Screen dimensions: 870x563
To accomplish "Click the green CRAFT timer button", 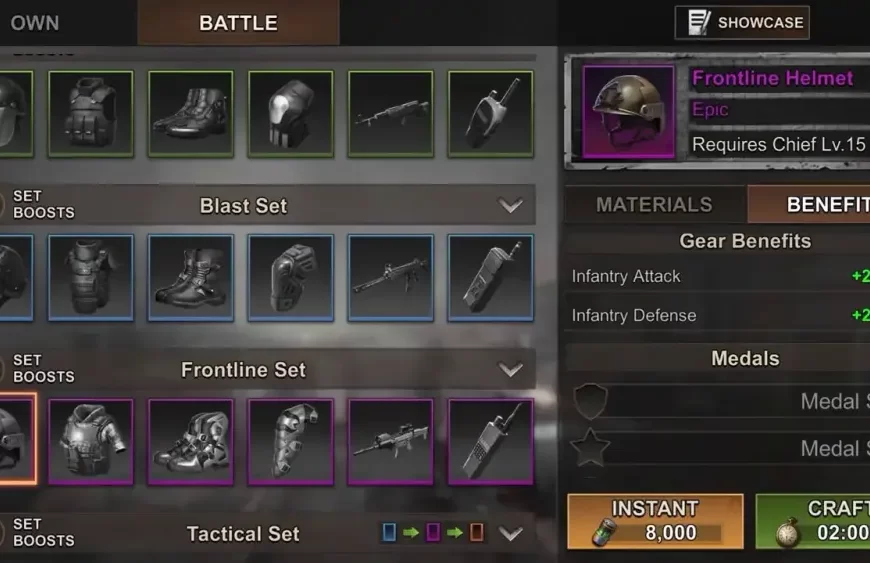I will [813, 521].
